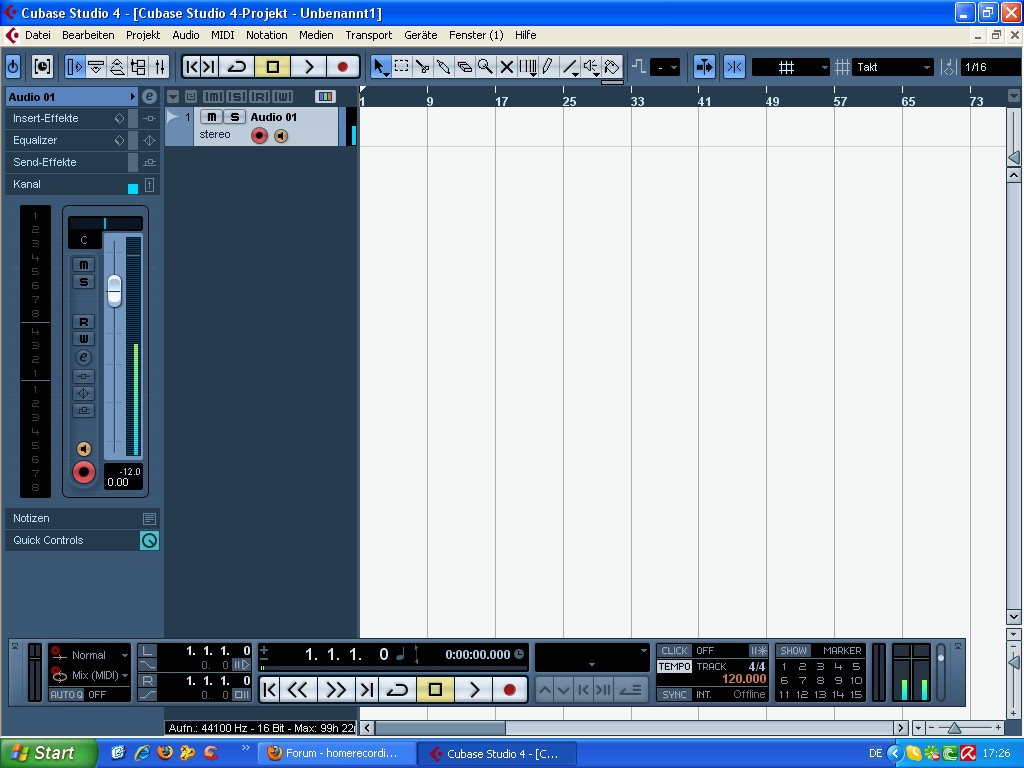Toggle Snap on/off in toolbar
The height and width of the screenshot is (768, 1024).
(734, 67)
